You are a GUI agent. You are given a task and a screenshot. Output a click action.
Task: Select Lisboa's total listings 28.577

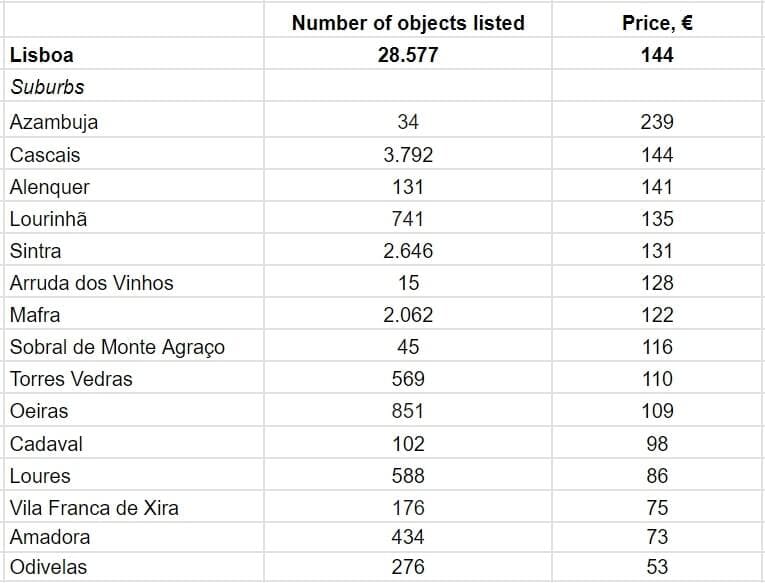point(407,55)
